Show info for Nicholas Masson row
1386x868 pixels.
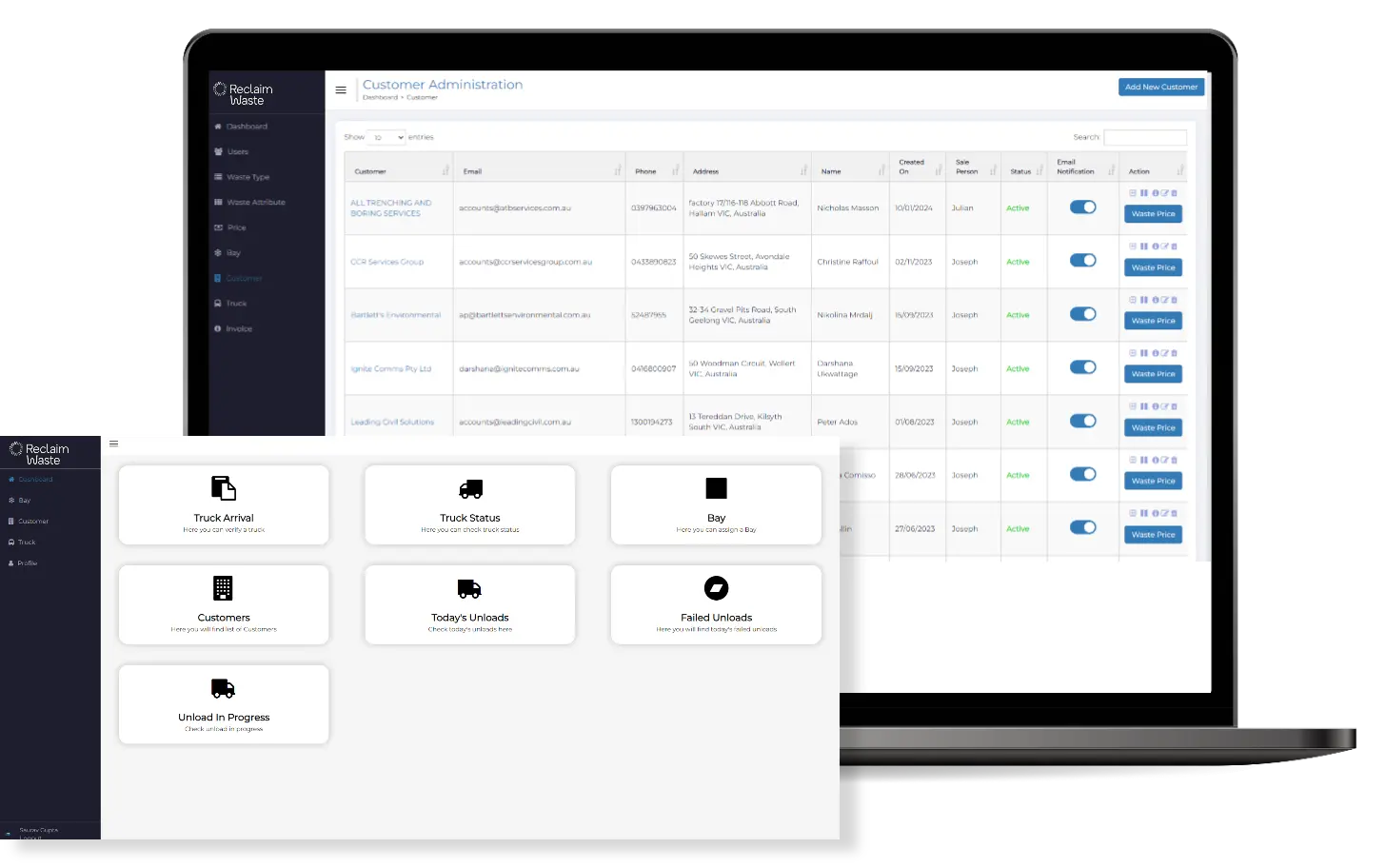pyautogui.click(x=1155, y=193)
